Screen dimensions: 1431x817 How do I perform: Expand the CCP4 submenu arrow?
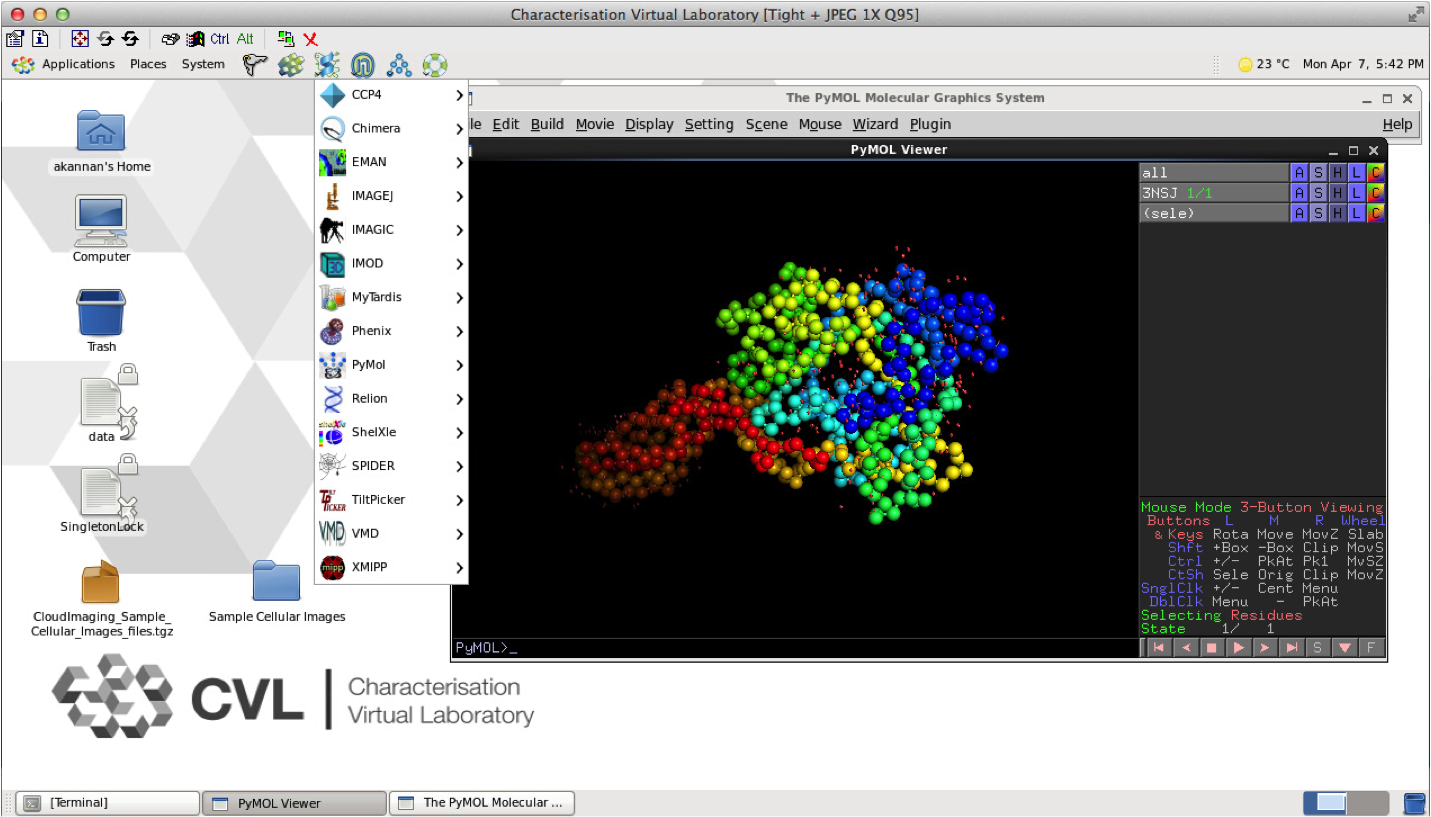[x=459, y=96]
